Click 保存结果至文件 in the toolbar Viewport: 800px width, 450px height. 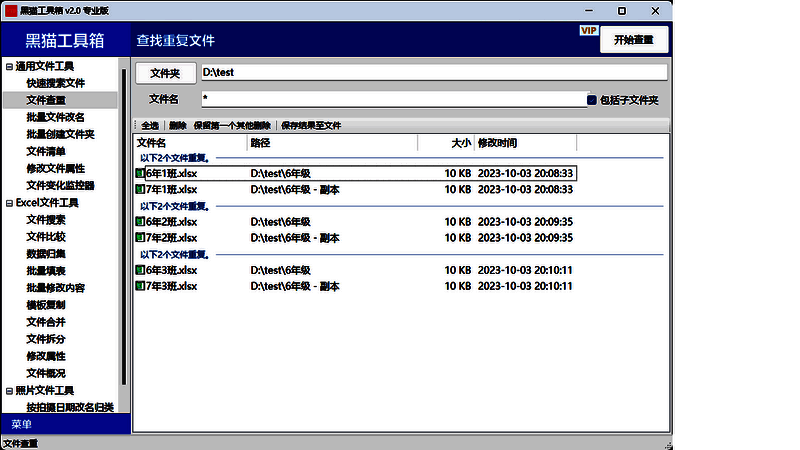pyautogui.click(x=311, y=126)
